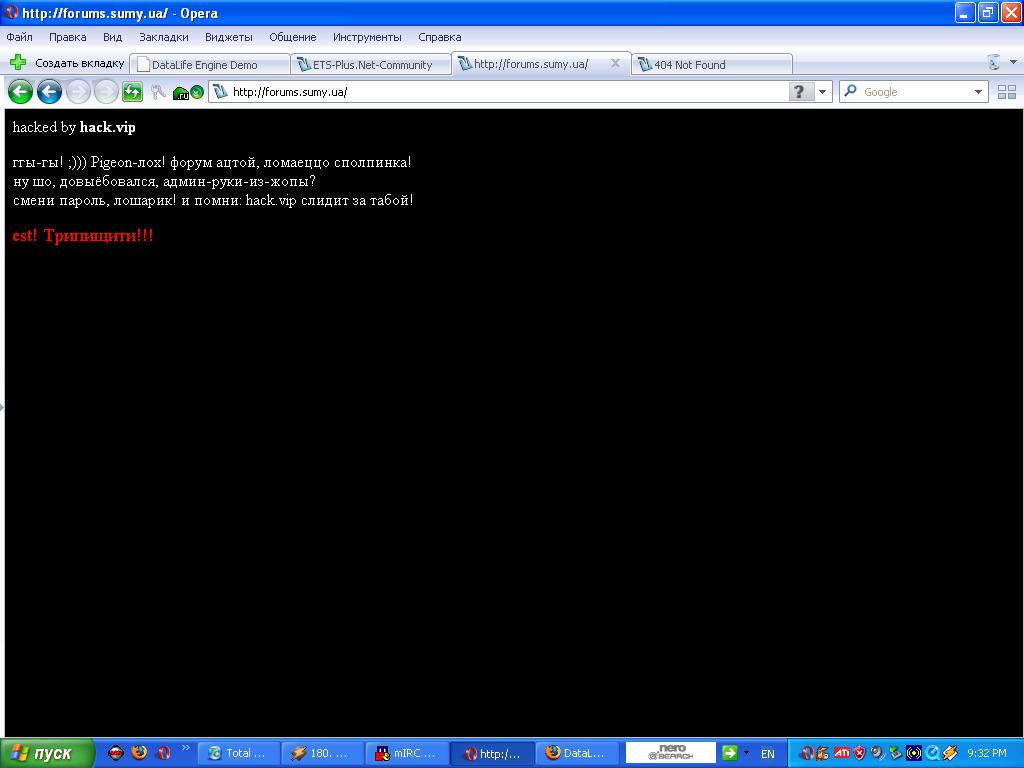The width and height of the screenshot is (1024, 768).
Task: Open the Инструменты menu
Action: [367, 37]
